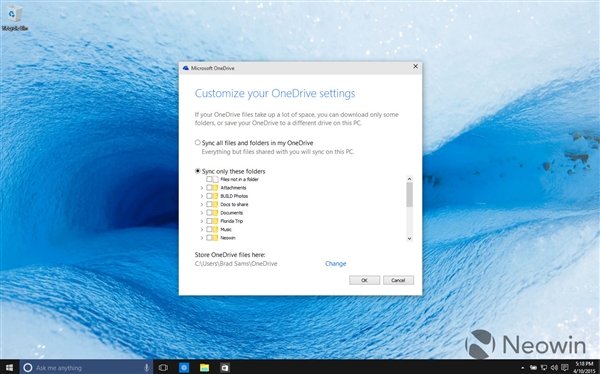600x374 pixels.
Task: Close the Microsoft OneDrive dialog
Action: click(415, 67)
